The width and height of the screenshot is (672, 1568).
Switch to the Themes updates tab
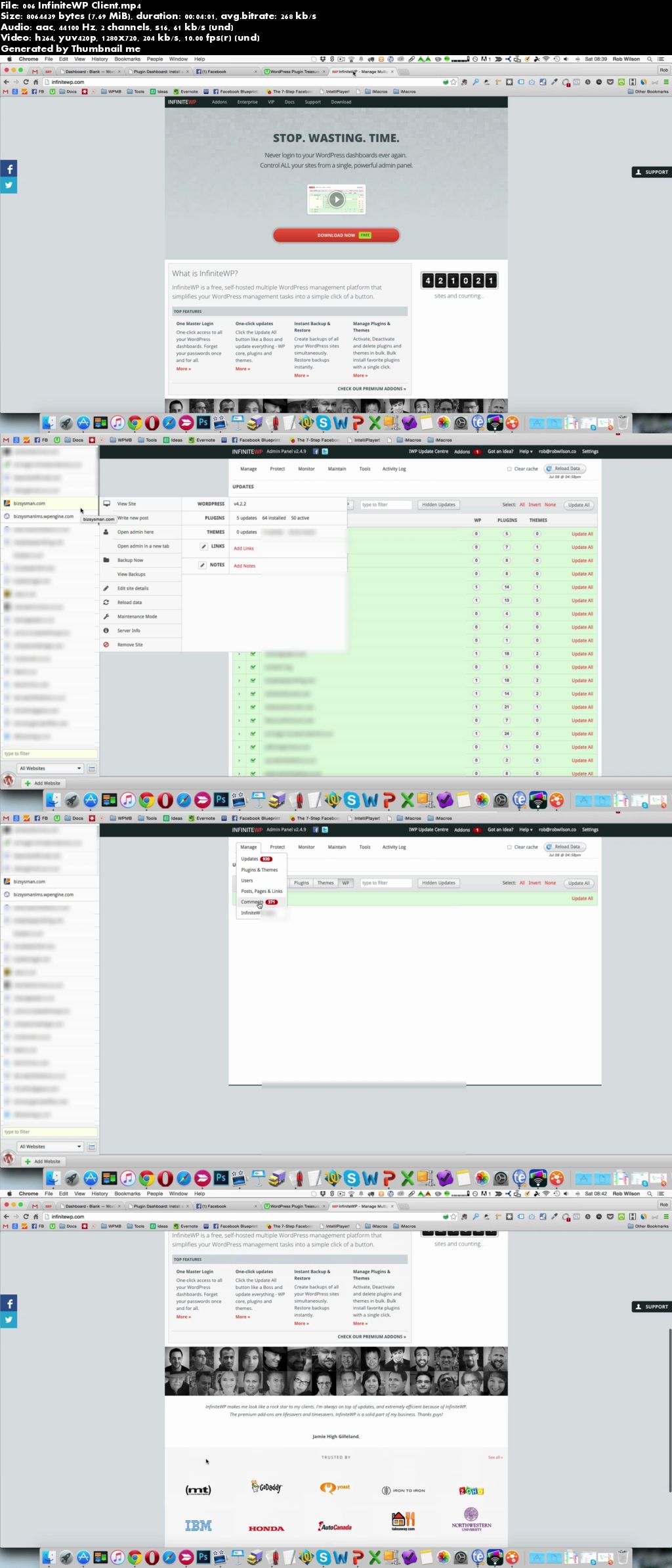click(x=325, y=883)
